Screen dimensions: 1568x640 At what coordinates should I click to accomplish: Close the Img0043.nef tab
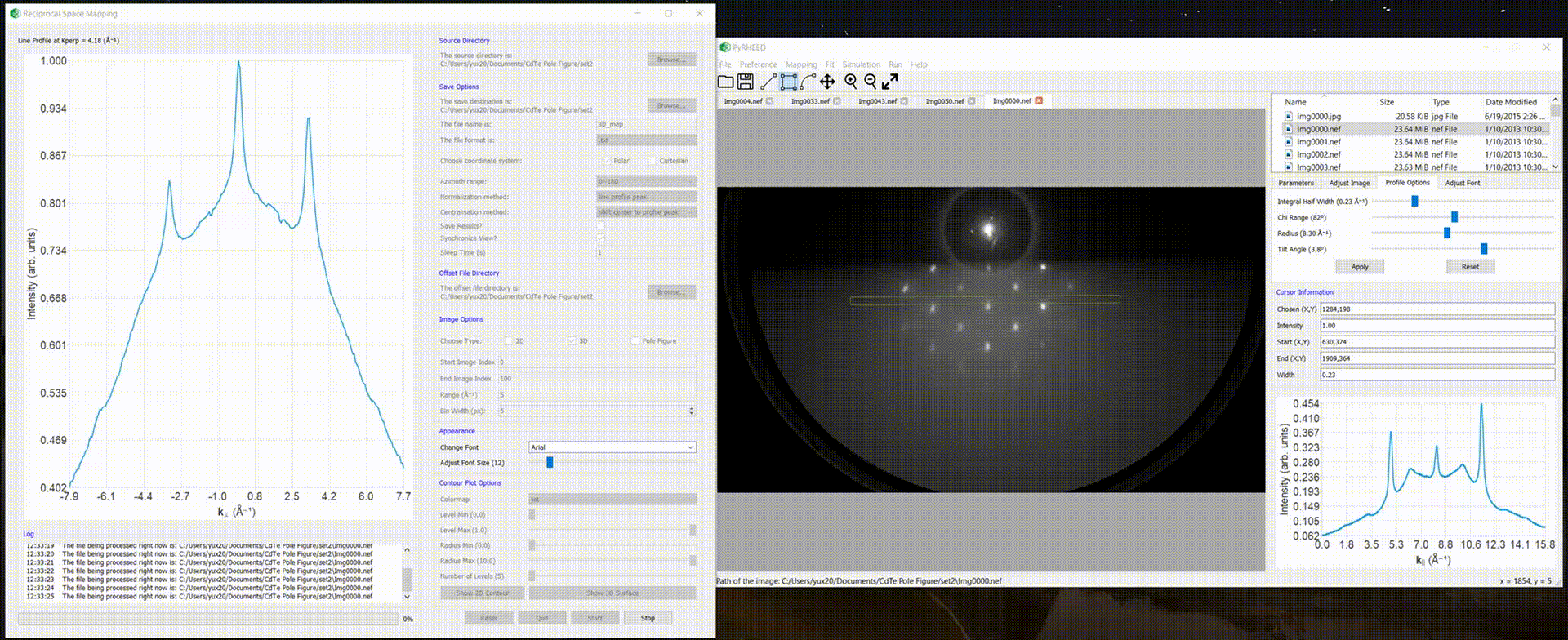pos(904,101)
